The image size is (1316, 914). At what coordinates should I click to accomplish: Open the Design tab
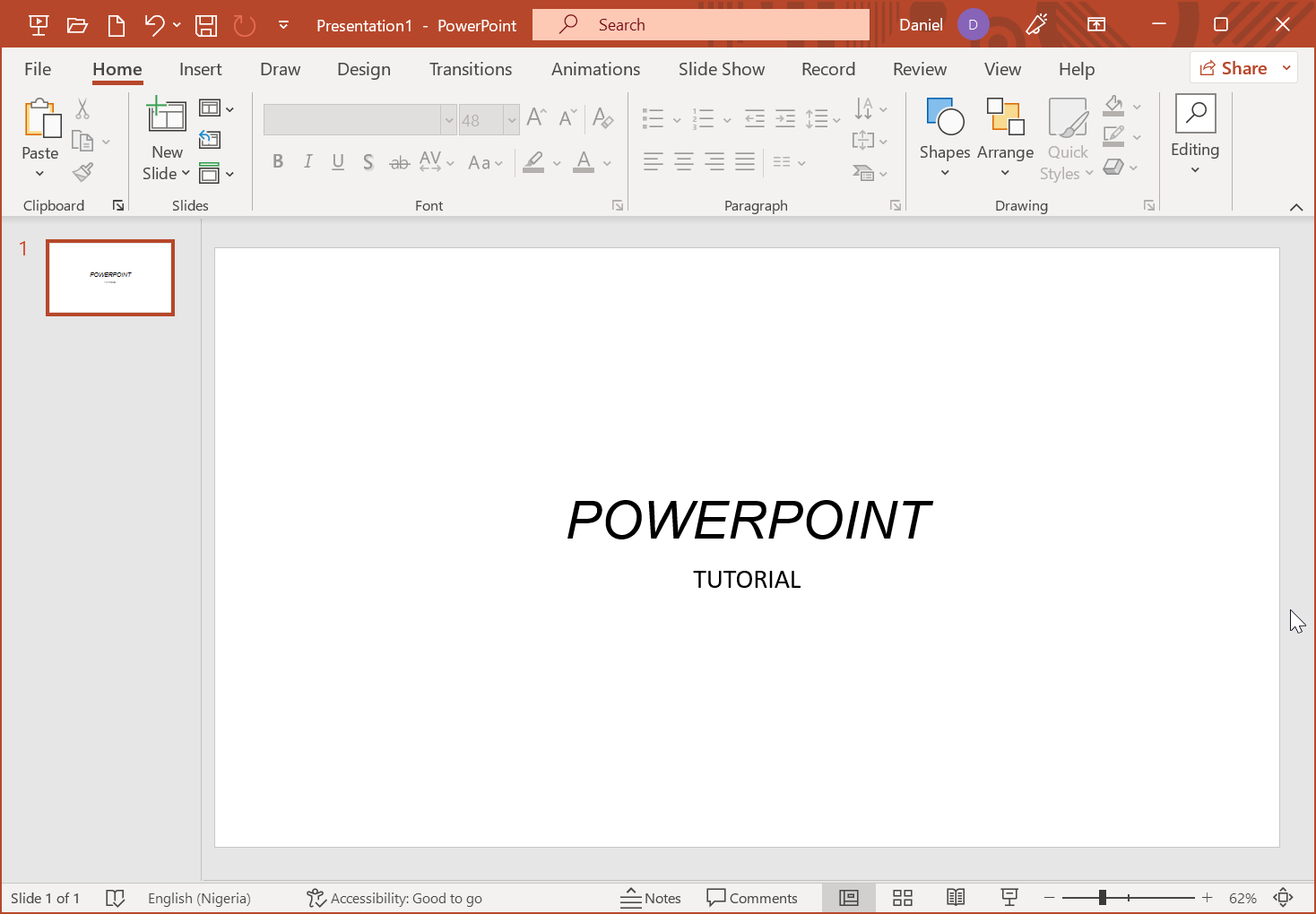[363, 69]
